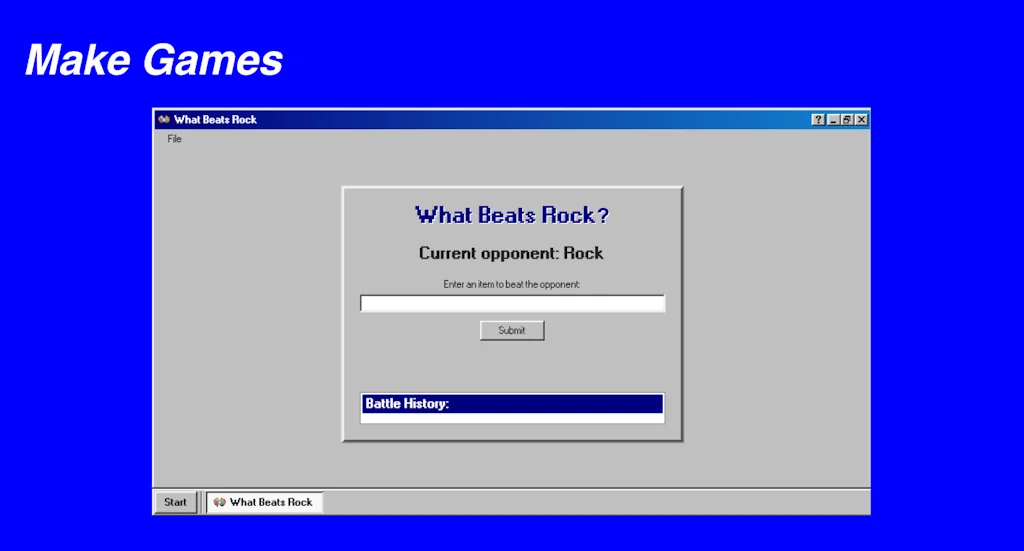Click the Battle History header

(x=513, y=403)
